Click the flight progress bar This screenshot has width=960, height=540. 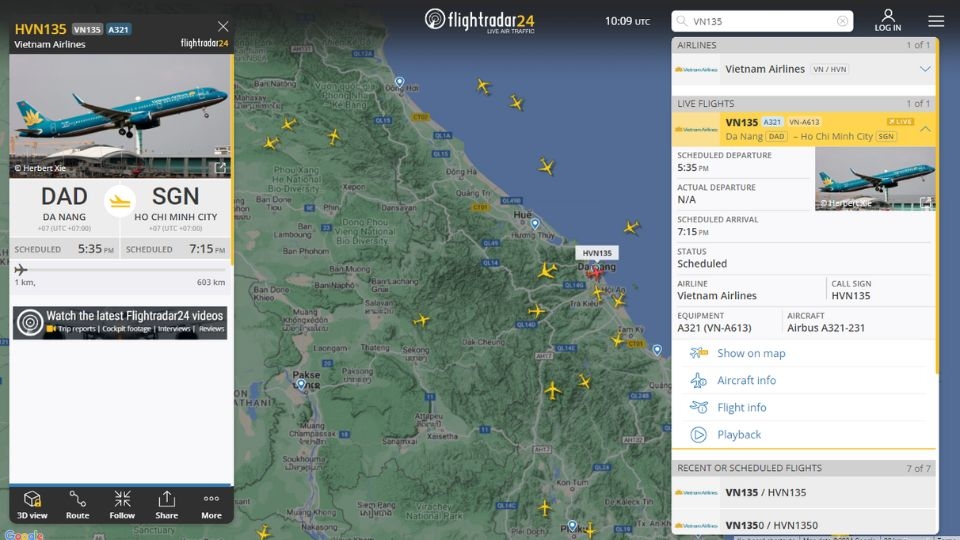click(x=120, y=269)
